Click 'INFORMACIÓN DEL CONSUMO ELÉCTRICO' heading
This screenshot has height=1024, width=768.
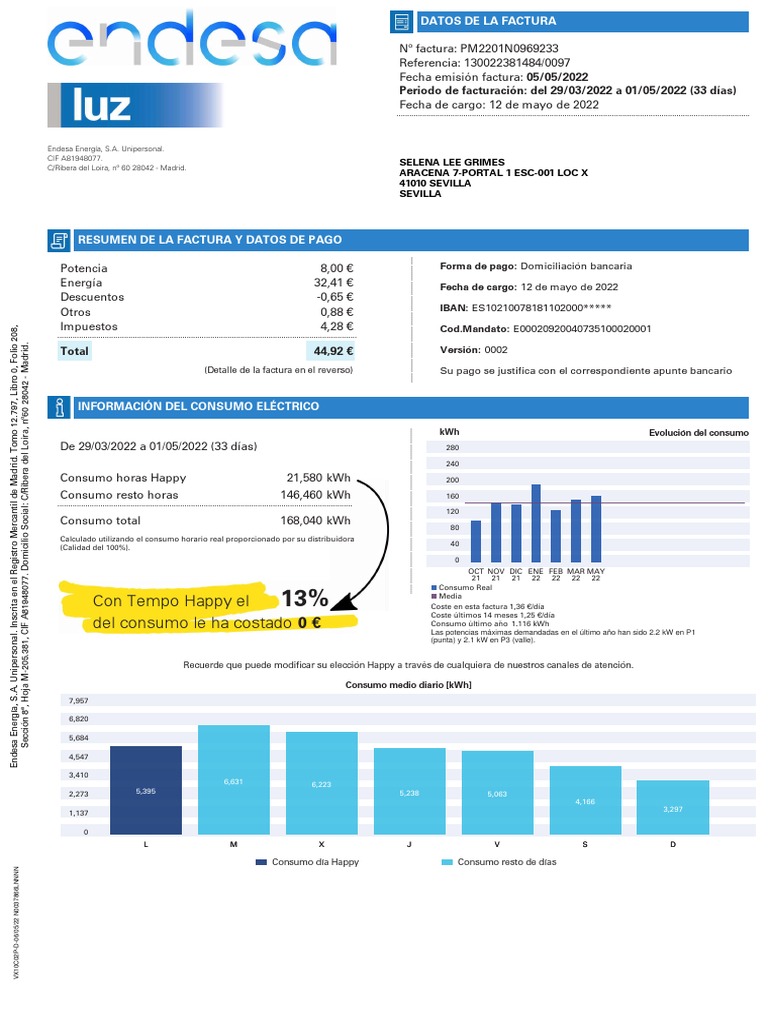[199, 407]
